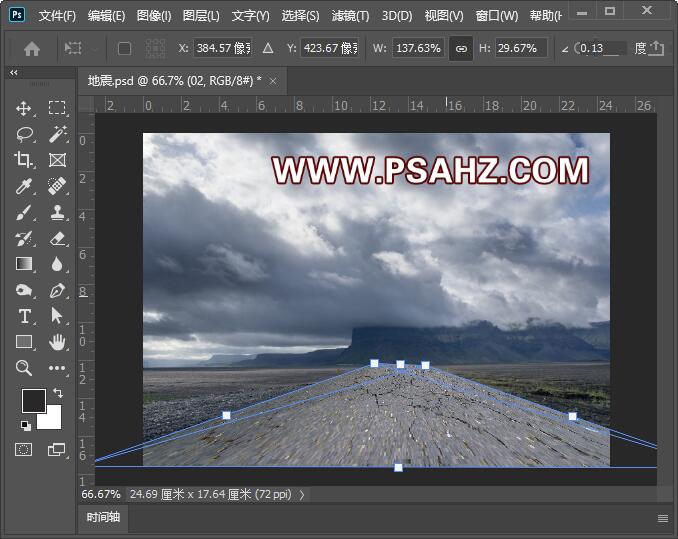The width and height of the screenshot is (678, 539).
Task: Select the Gradient tool
Action: pos(23,264)
